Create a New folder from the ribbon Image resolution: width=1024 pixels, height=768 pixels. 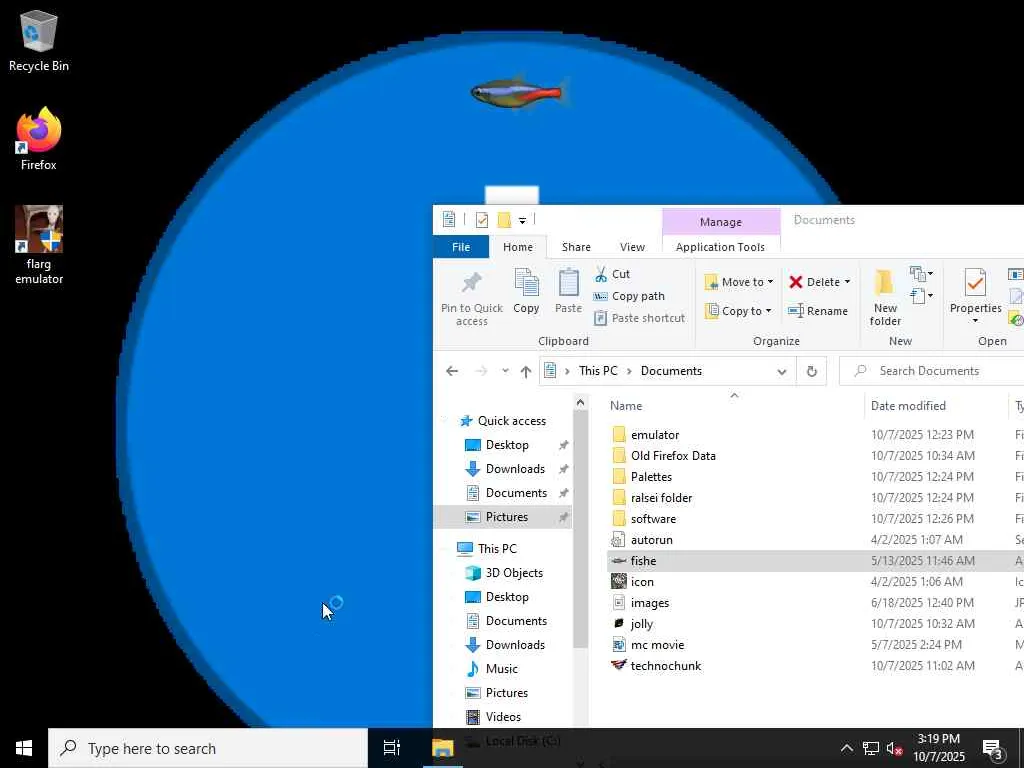pyautogui.click(x=885, y=297)
